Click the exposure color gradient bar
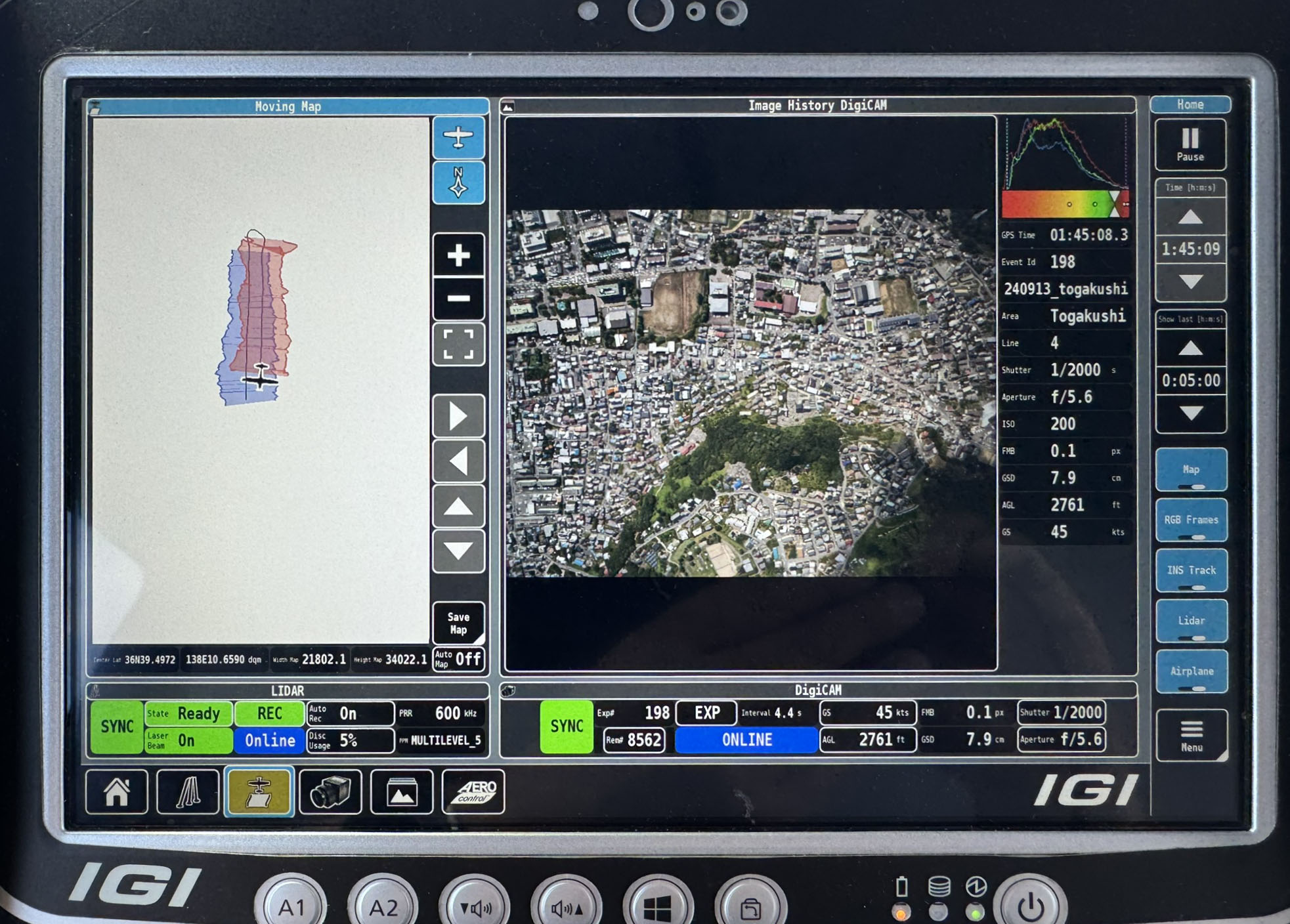The image size is (1290, 924). coord(1065,204)
